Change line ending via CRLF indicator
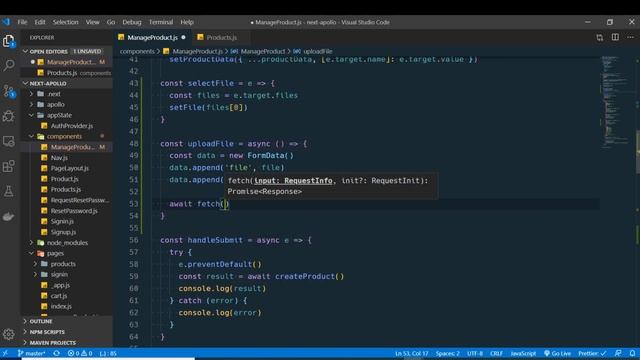Screen dimensions: 640x360 click(x=496, y=353)
